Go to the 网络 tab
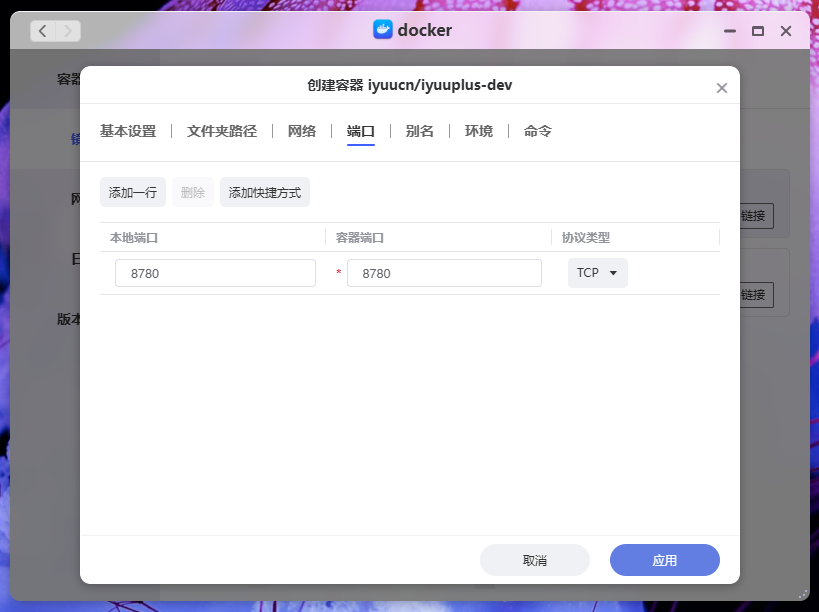This screenshot has height=612, width=819. pyautogui.click(x=302, y=131)
